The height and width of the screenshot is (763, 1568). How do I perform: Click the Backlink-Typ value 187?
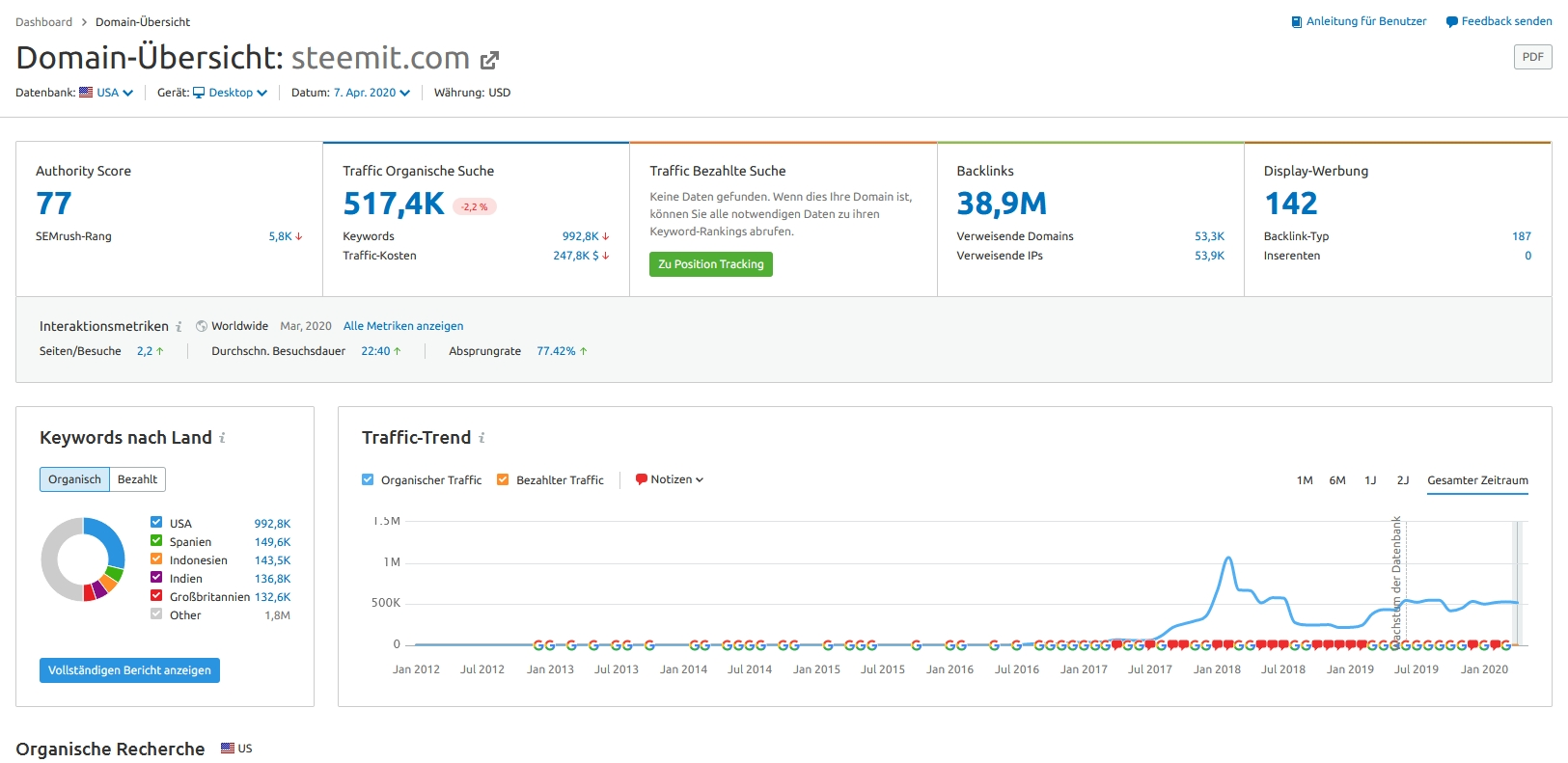coord(1522,236)
